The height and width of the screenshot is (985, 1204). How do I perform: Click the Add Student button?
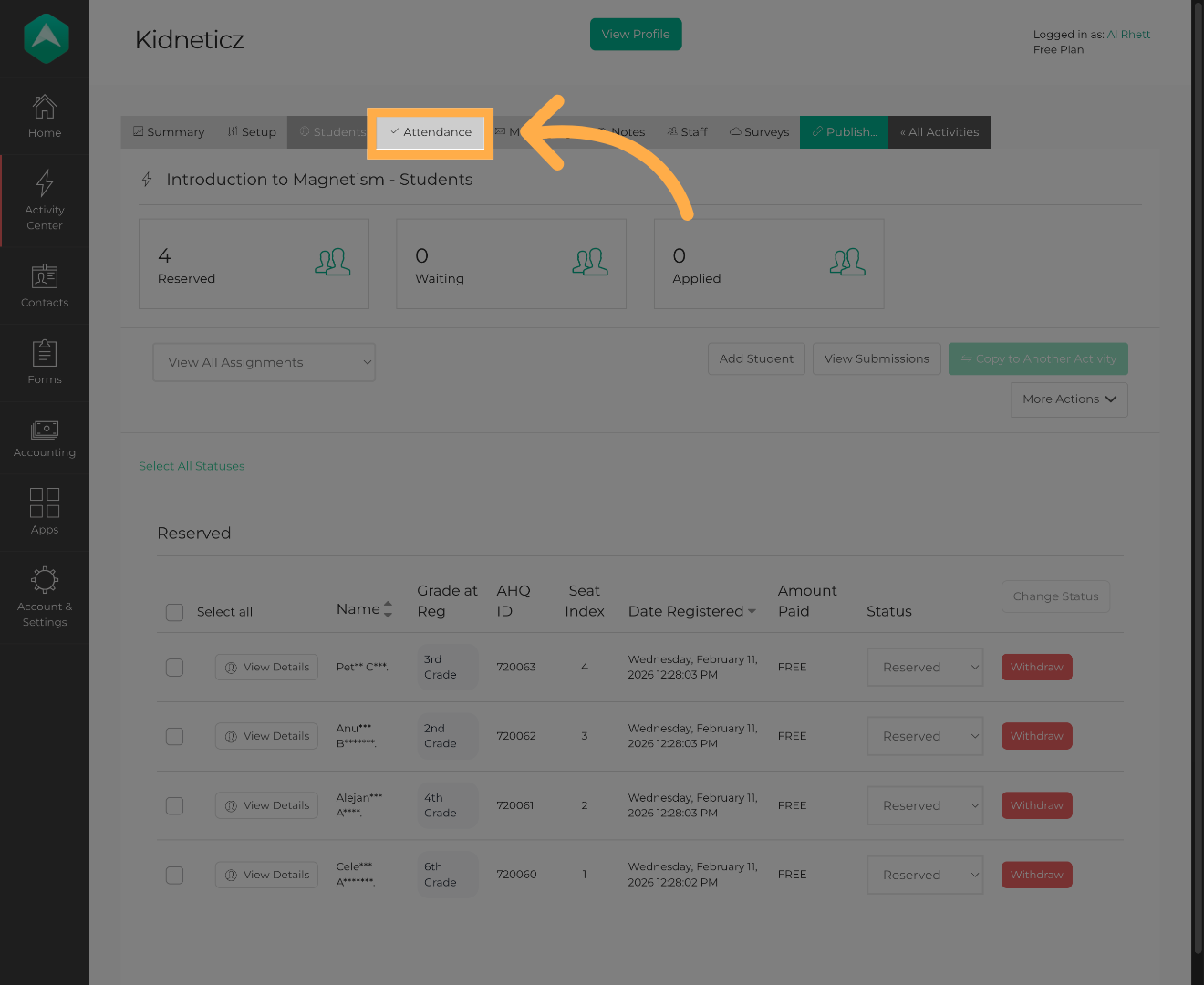(756, 358)
